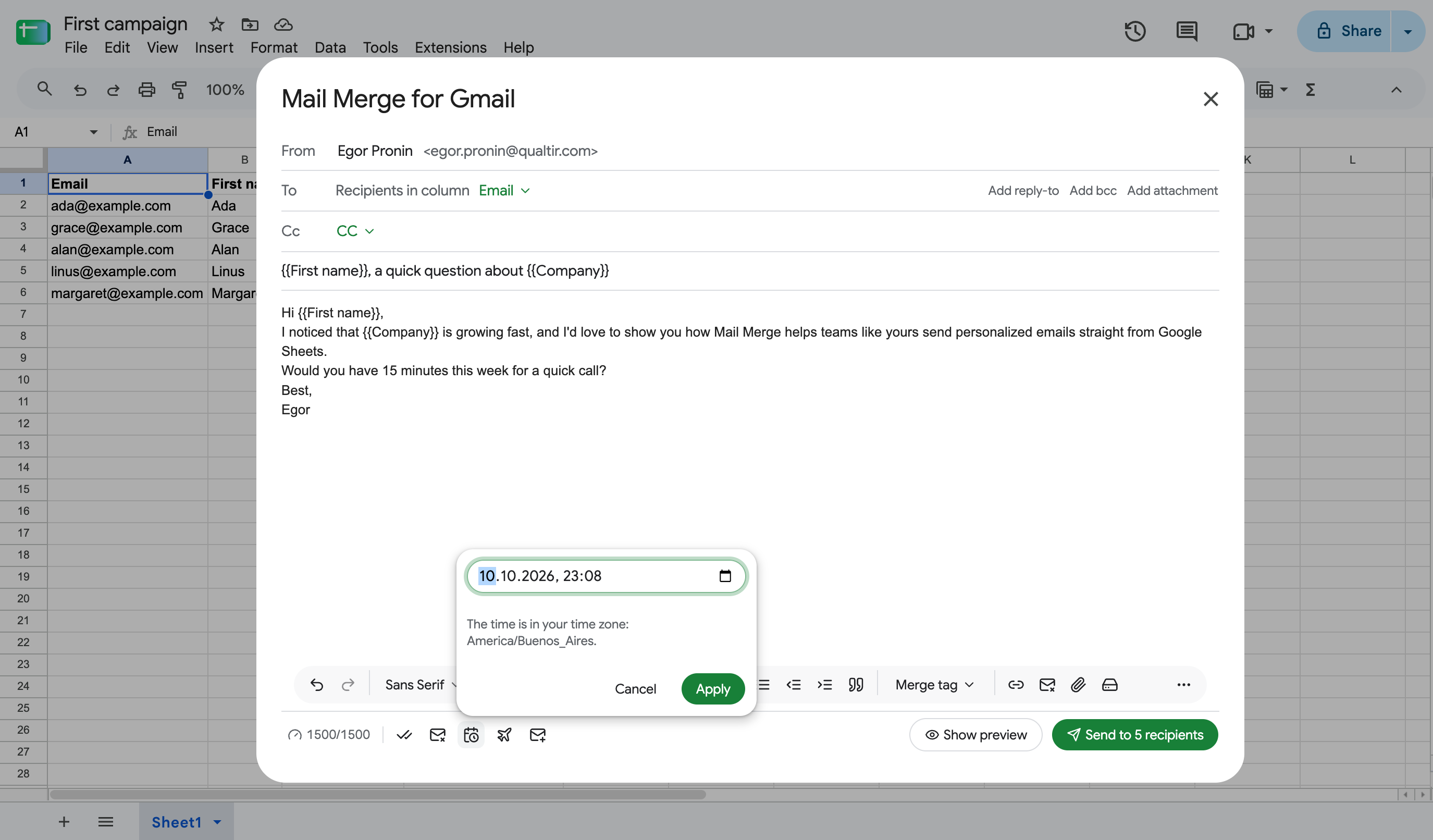
Task: Insert a link using the link icon
Action: (x=1016, y=685)
